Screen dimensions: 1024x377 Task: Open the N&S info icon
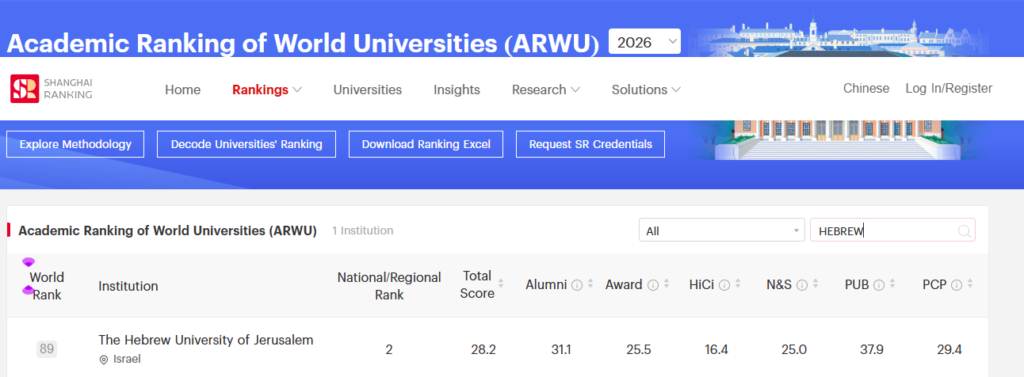pyautogui.click(x=802, y=285)
